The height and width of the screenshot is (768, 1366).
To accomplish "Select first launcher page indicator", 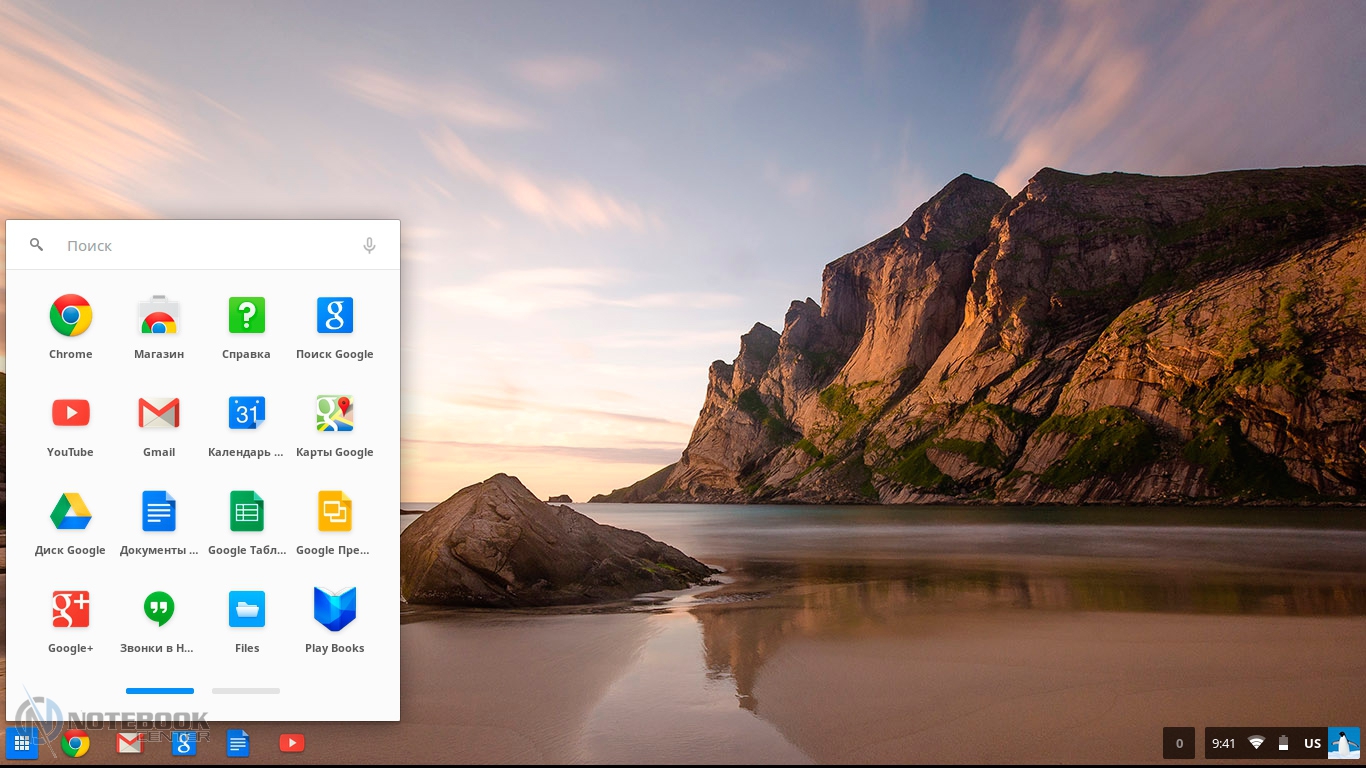I will pos(160,691).
